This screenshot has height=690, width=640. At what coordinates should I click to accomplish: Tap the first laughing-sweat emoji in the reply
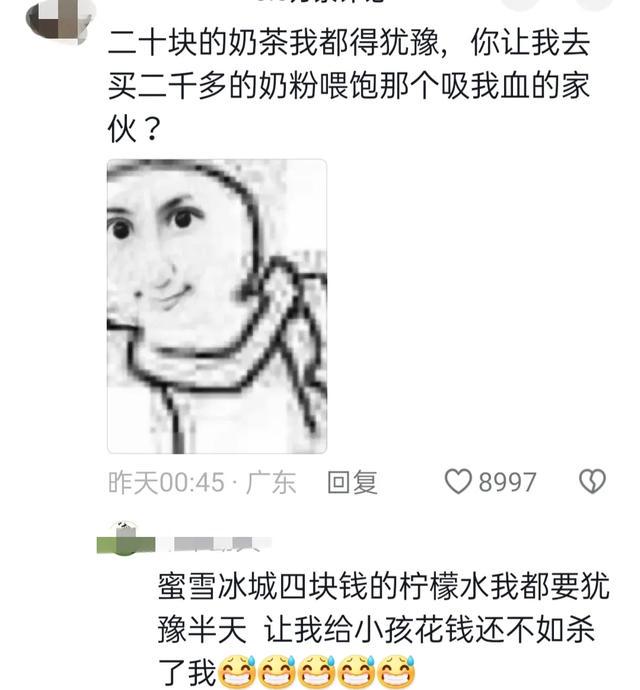[238, 672]
